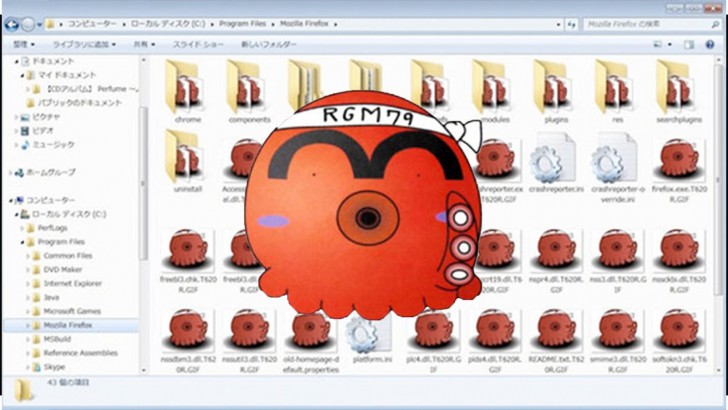Click the スライド ショー toolbar button

pyautogui.click(x=198, y=45)
